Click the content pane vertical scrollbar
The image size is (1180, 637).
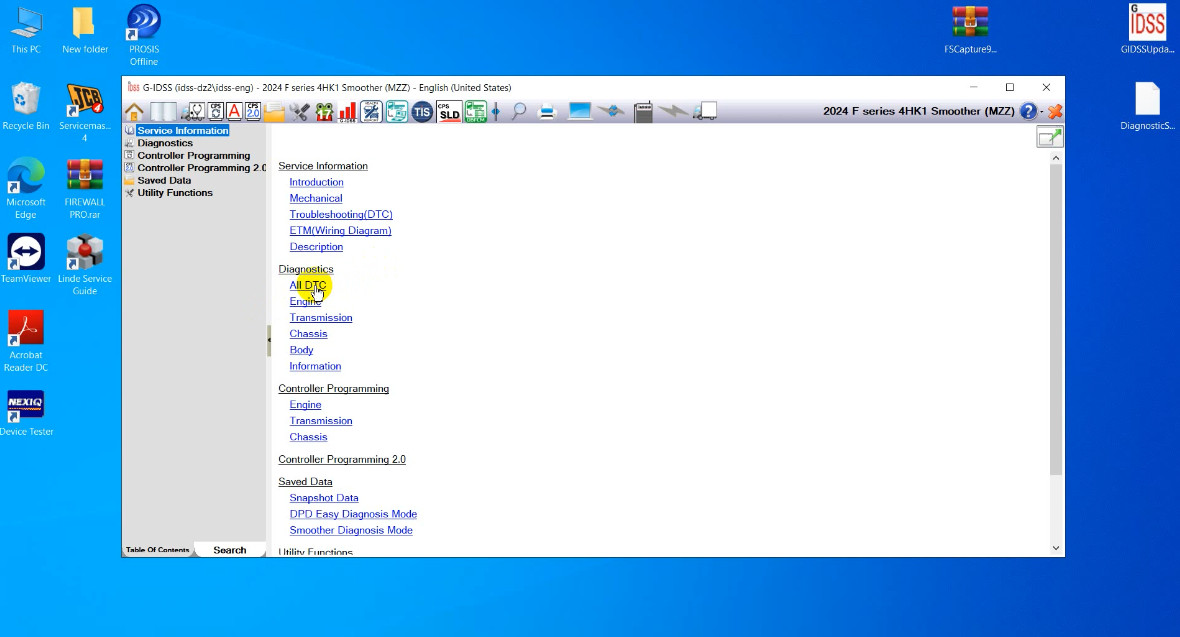tap(1056, 320)
